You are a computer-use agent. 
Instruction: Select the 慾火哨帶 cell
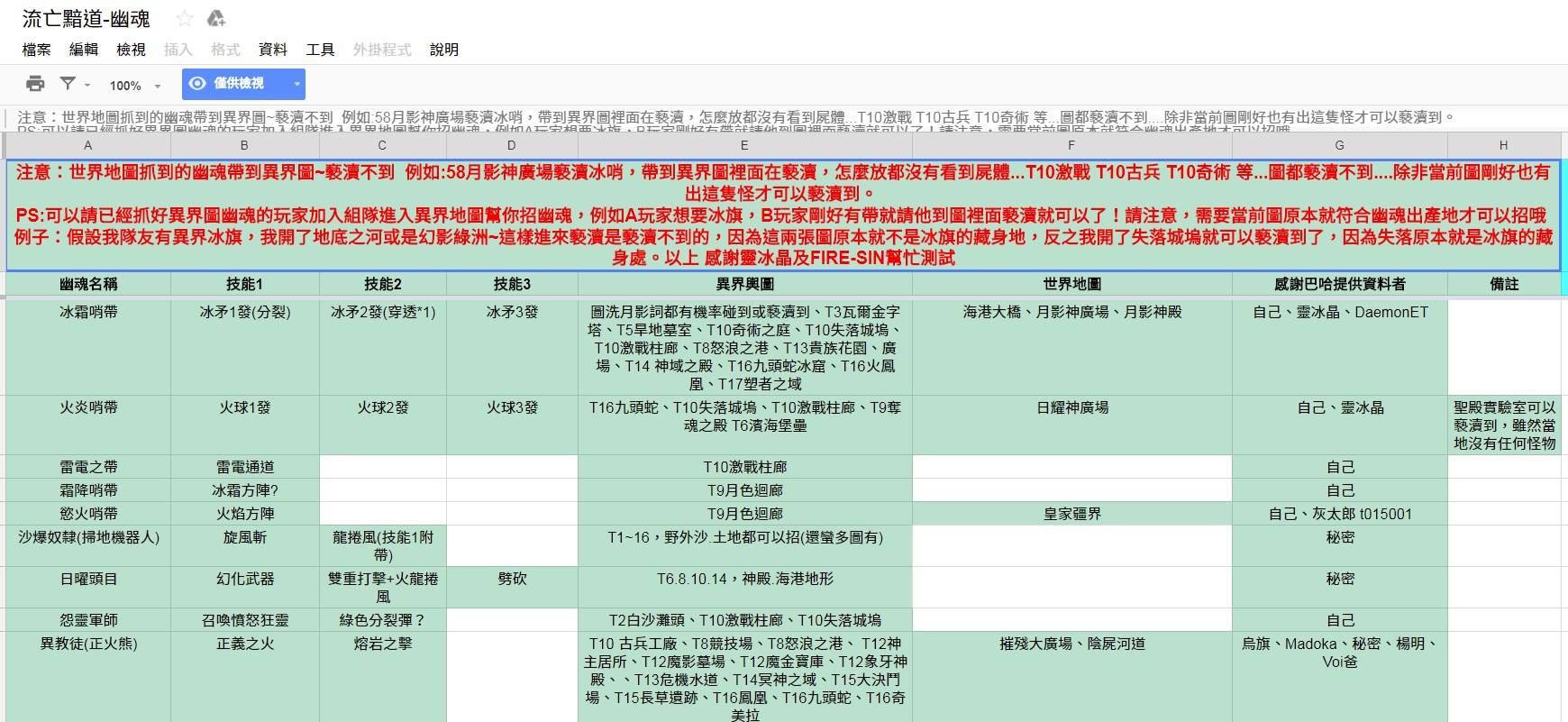(88, 514)
